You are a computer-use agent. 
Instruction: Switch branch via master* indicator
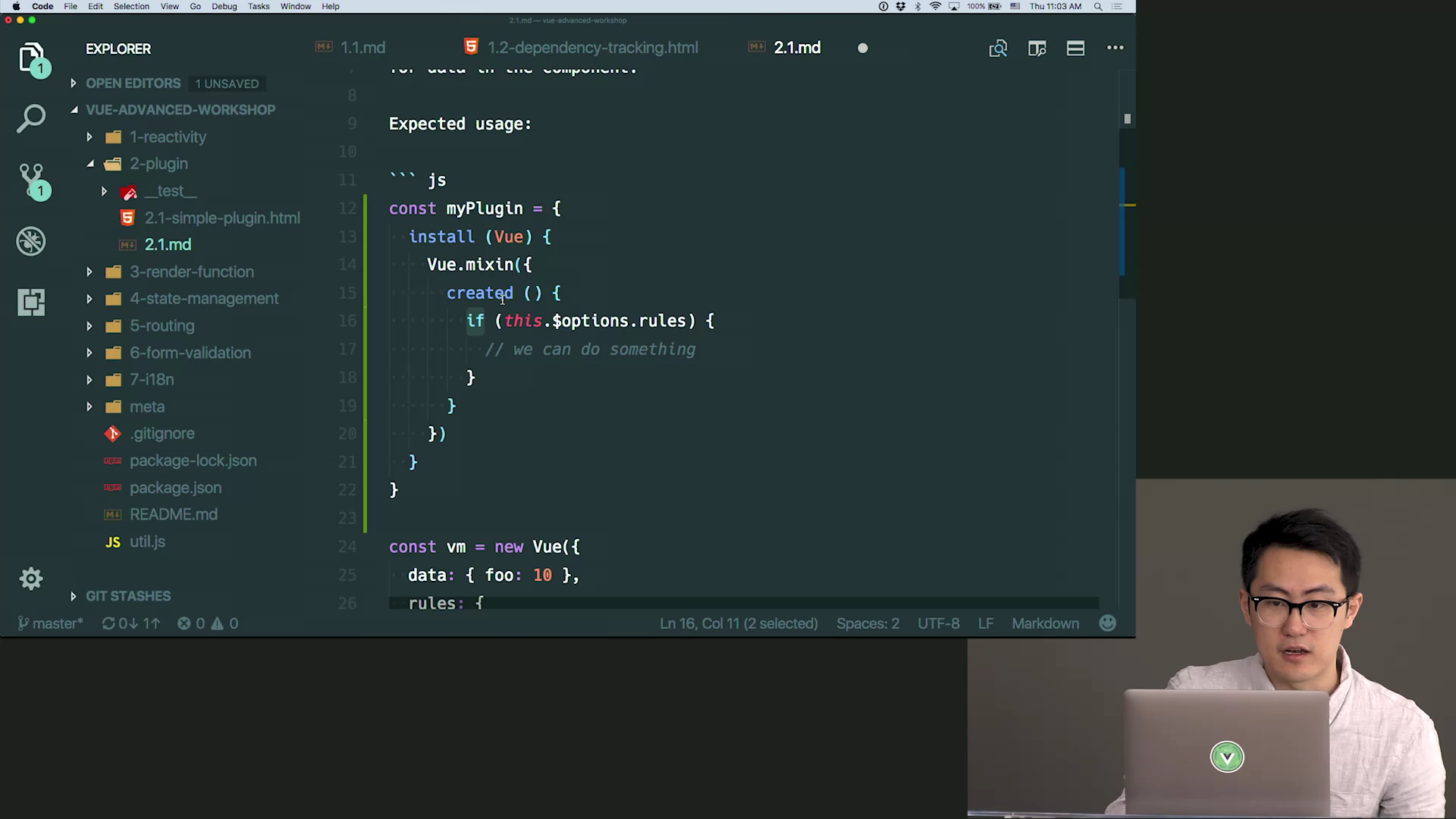50,623
